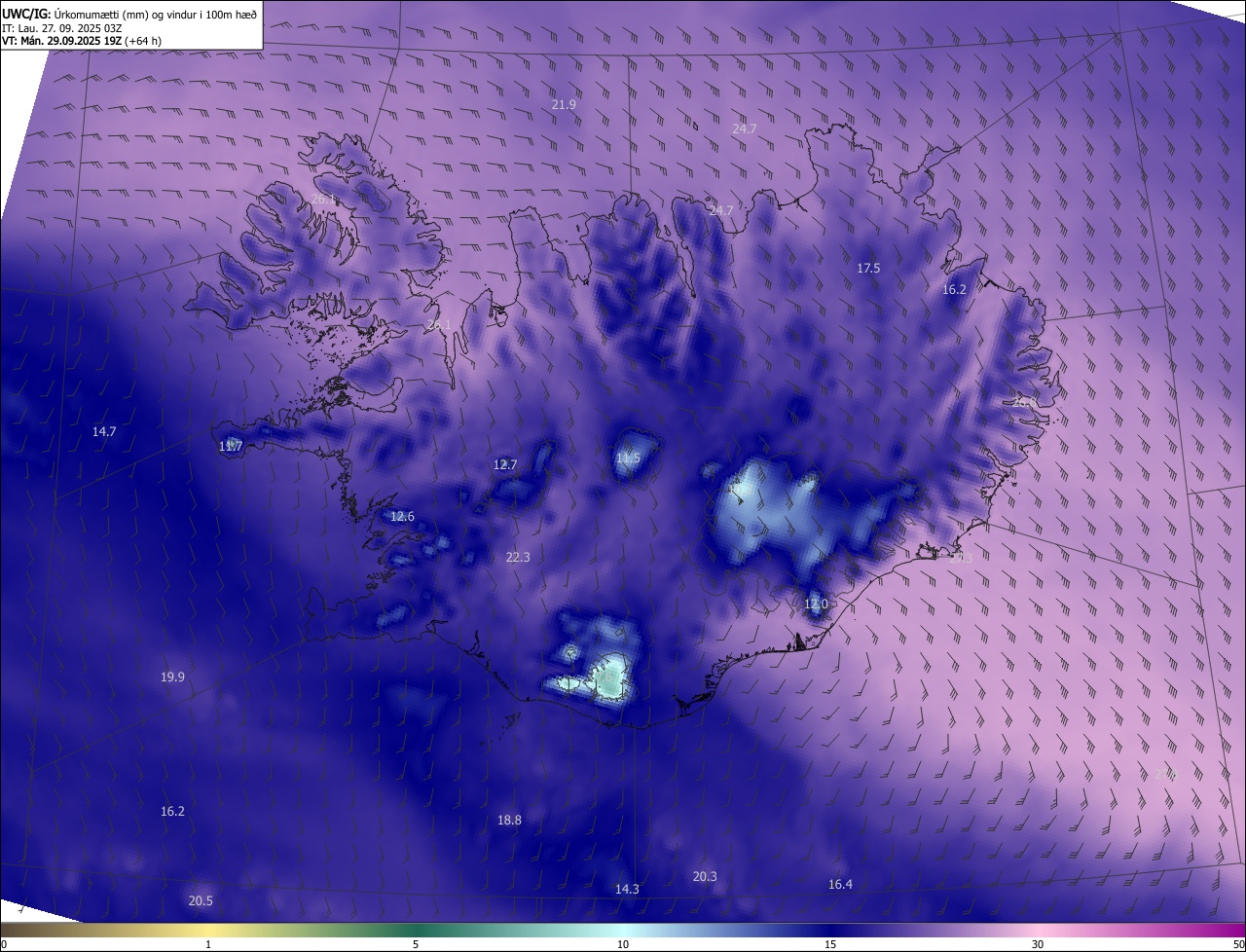Select the 18.8 value label
Image resolution: width=1246 pixels, height=952 pixels.
509,820
